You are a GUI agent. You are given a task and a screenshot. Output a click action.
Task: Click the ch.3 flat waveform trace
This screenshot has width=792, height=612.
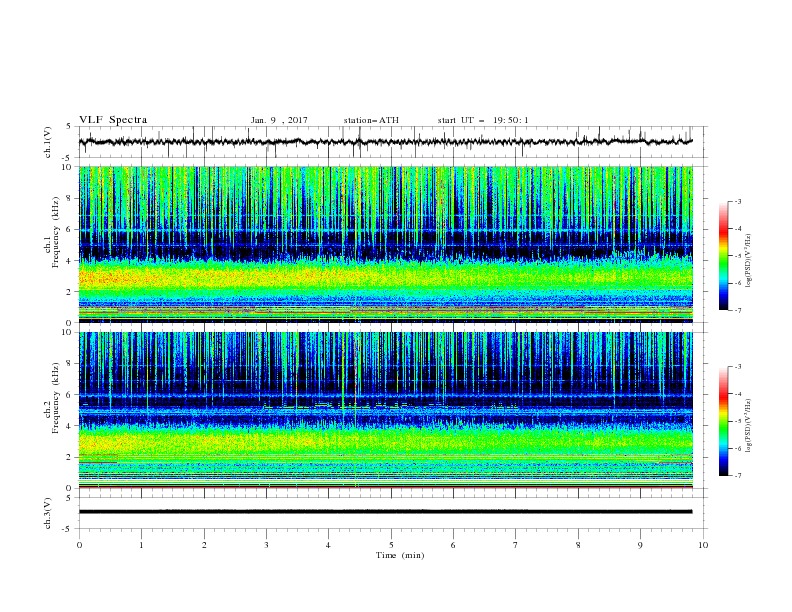[385, 512]
